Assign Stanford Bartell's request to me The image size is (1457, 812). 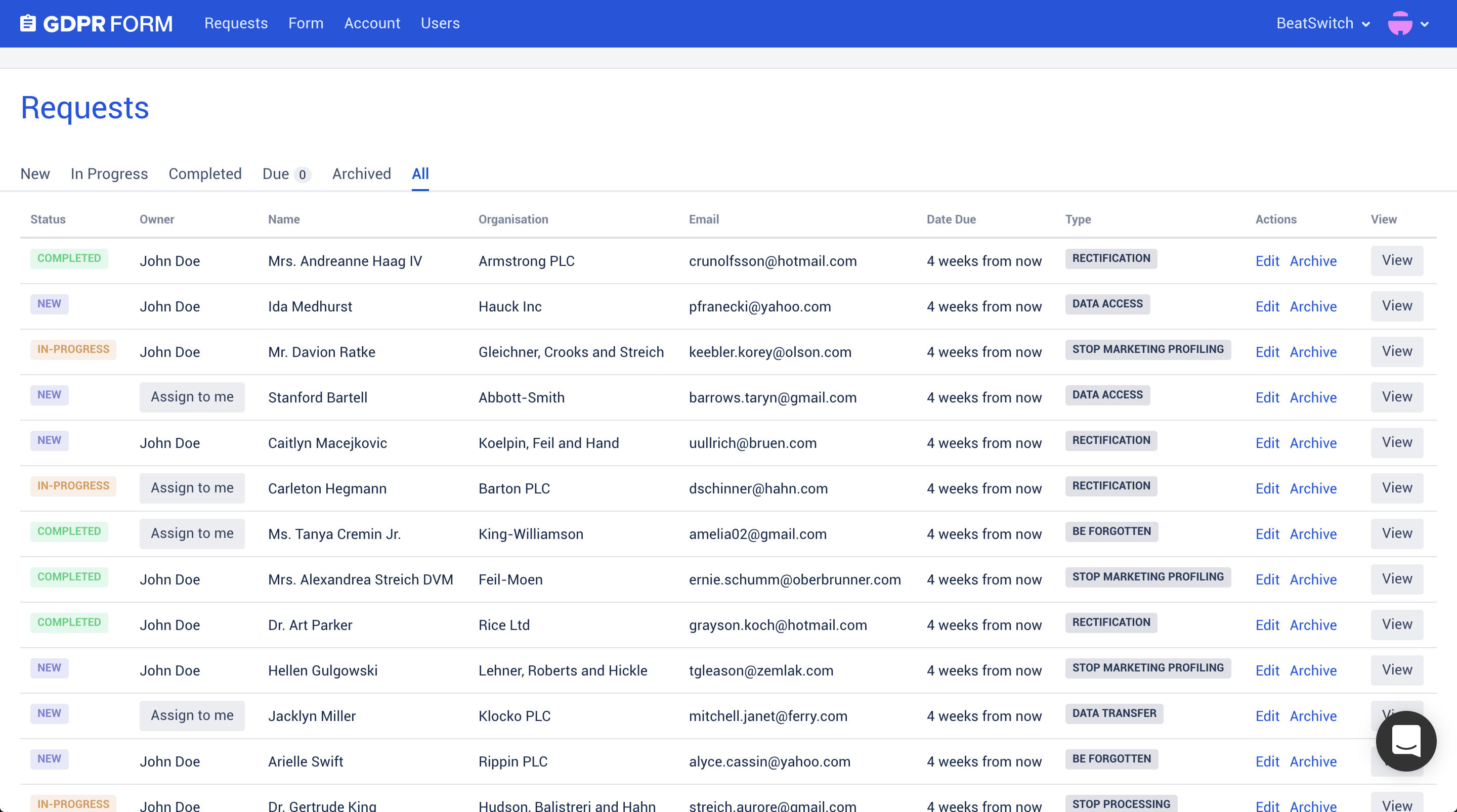coord(192,397)
